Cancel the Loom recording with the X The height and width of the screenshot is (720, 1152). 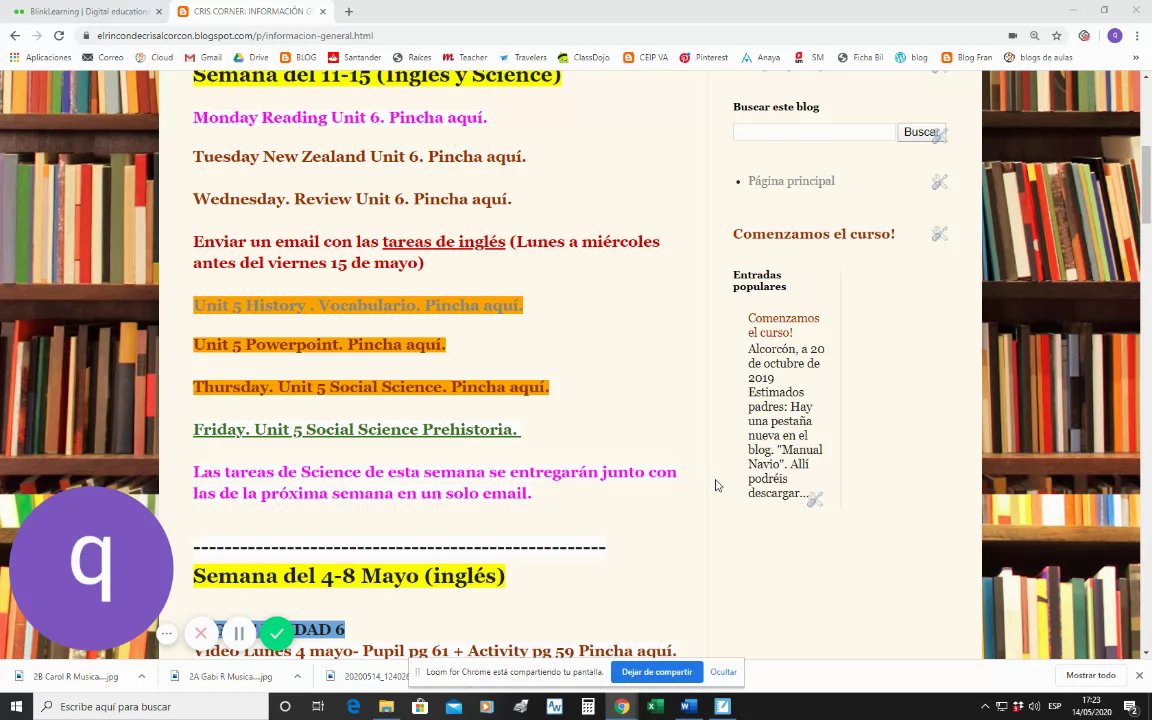point(201,633)
